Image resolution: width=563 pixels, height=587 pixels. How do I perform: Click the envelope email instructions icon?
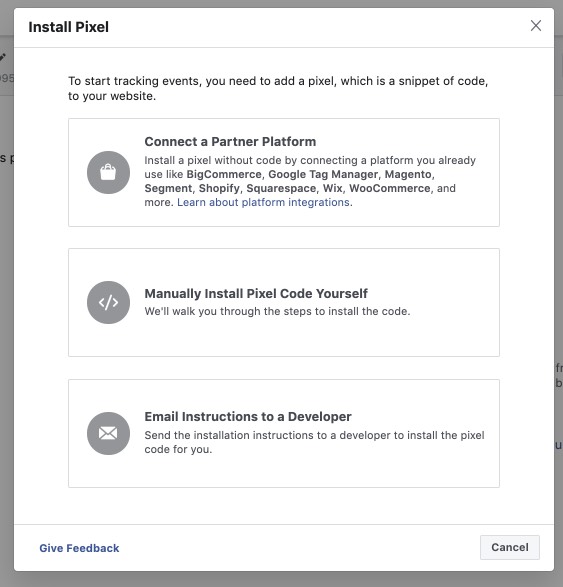109,433
